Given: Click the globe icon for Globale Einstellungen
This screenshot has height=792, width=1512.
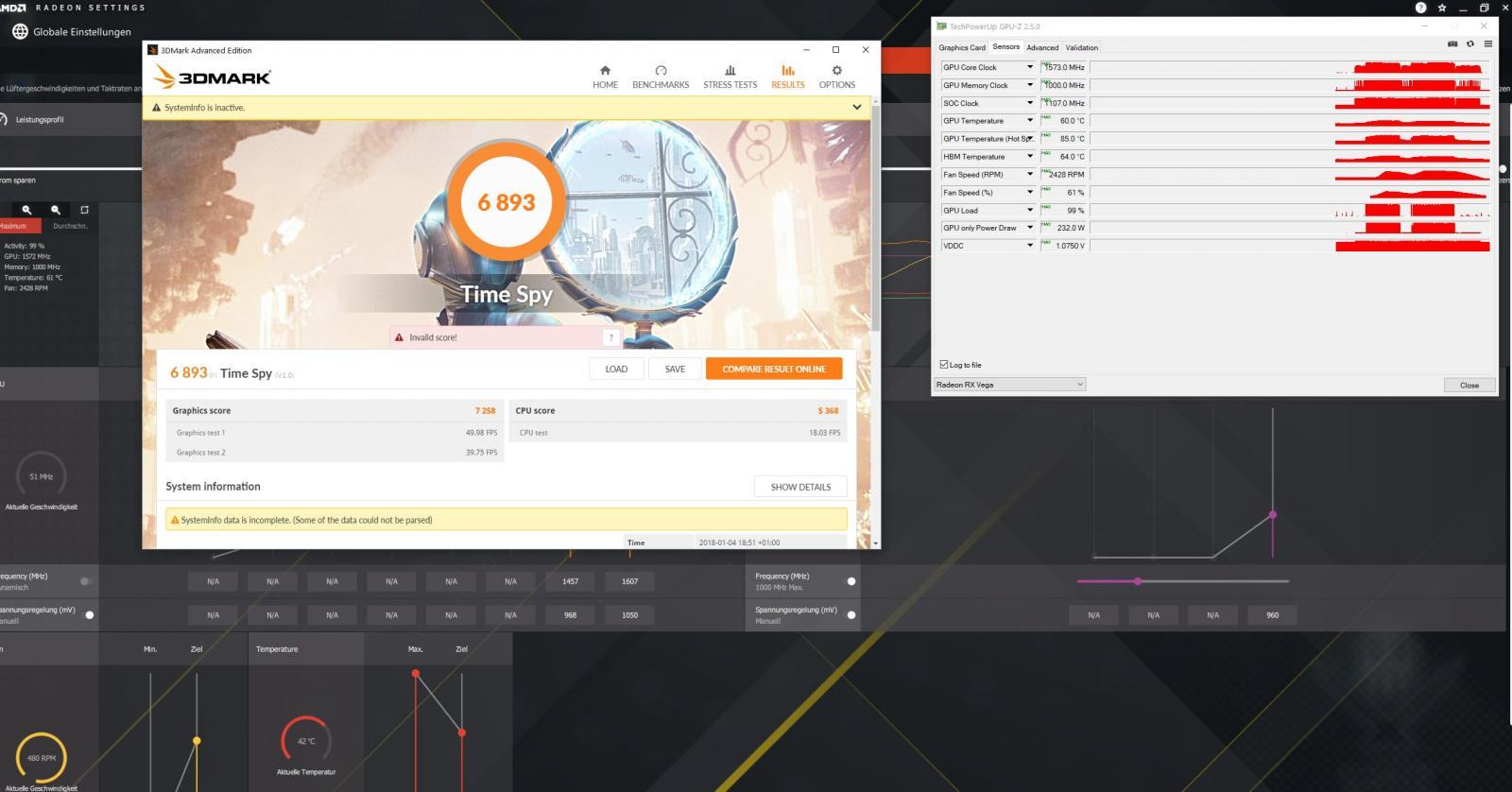Looking at the screenshot, I should pos(20,31).
